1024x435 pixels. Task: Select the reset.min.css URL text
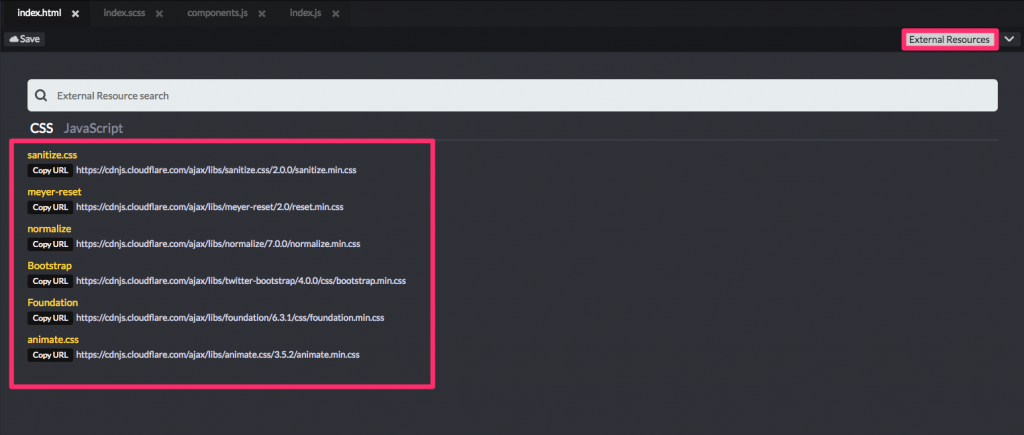click(x=210, y=207)
